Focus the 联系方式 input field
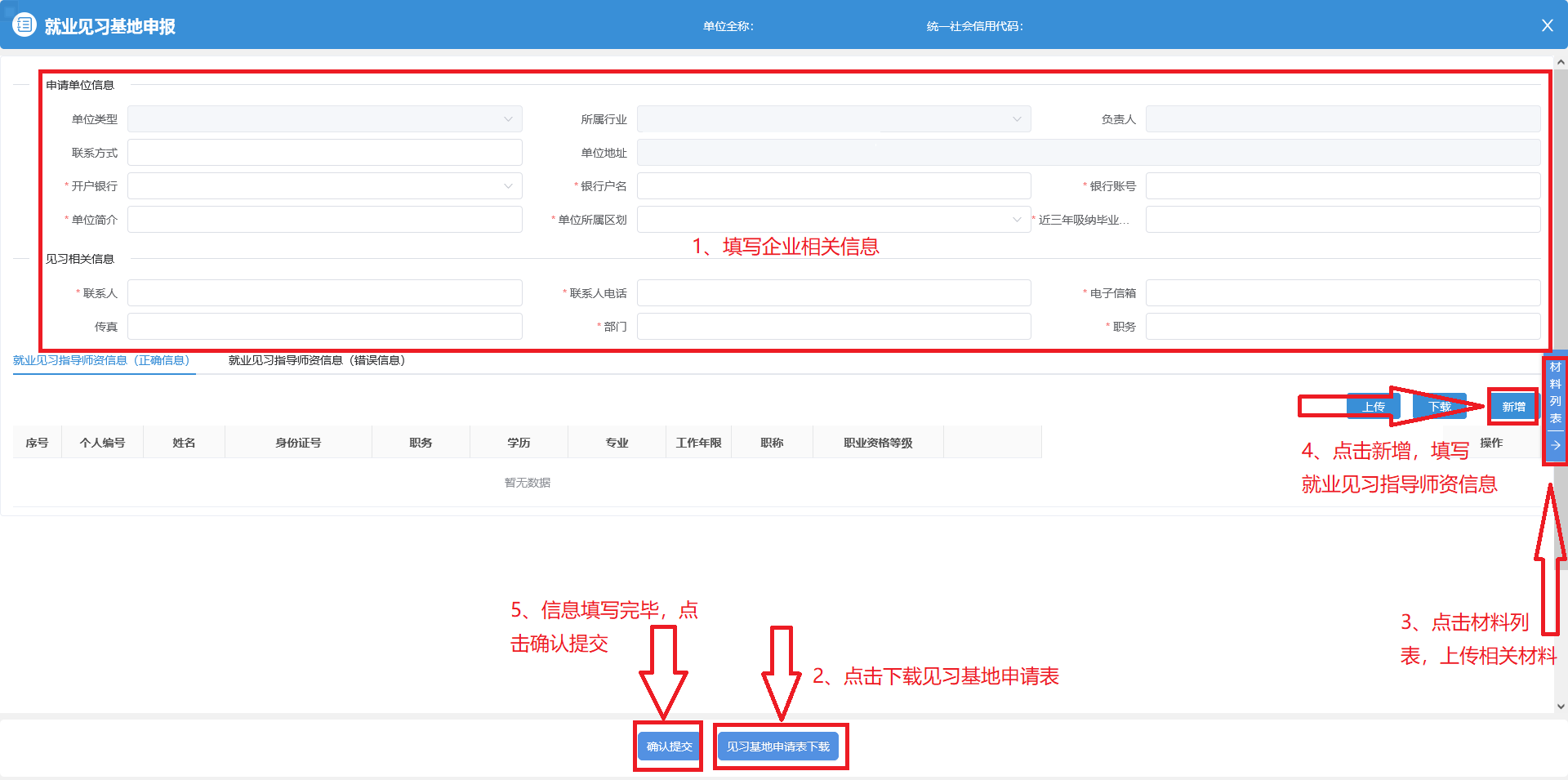Viewport: 1568px width, 780px height. [x=324, y=153]
